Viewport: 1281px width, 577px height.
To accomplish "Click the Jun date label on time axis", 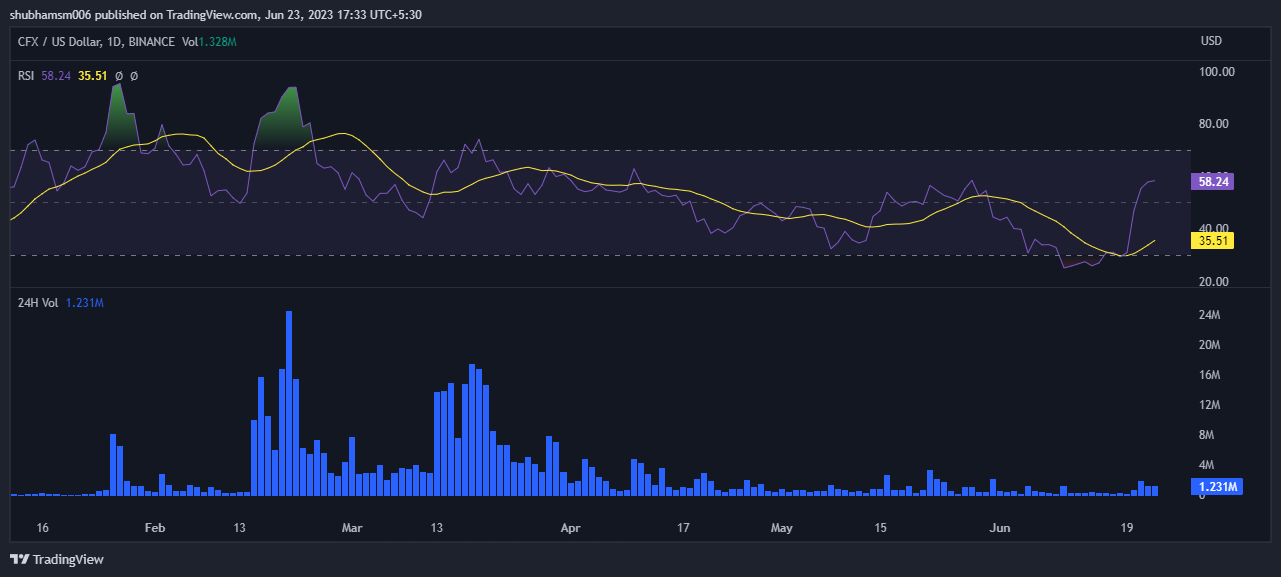I will 999,527.
